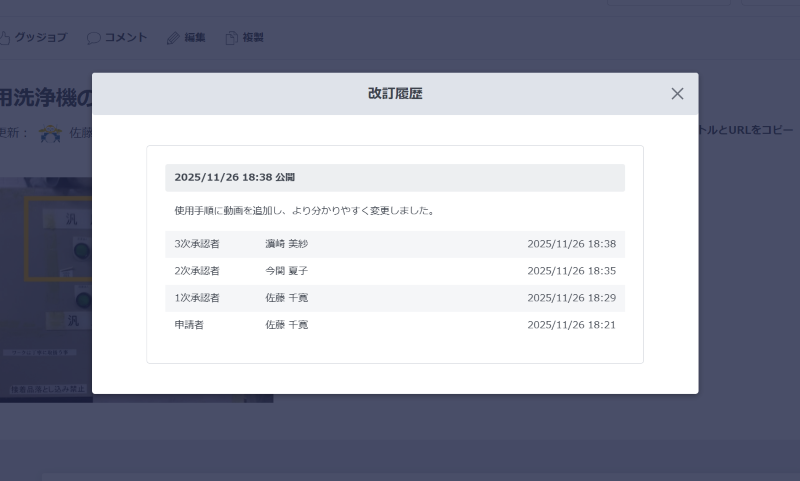This screenshot has height=481, width=800.
Task: Select the 2025/11/26 18:38 公開 revision header
Action: [x=234, y=177]
